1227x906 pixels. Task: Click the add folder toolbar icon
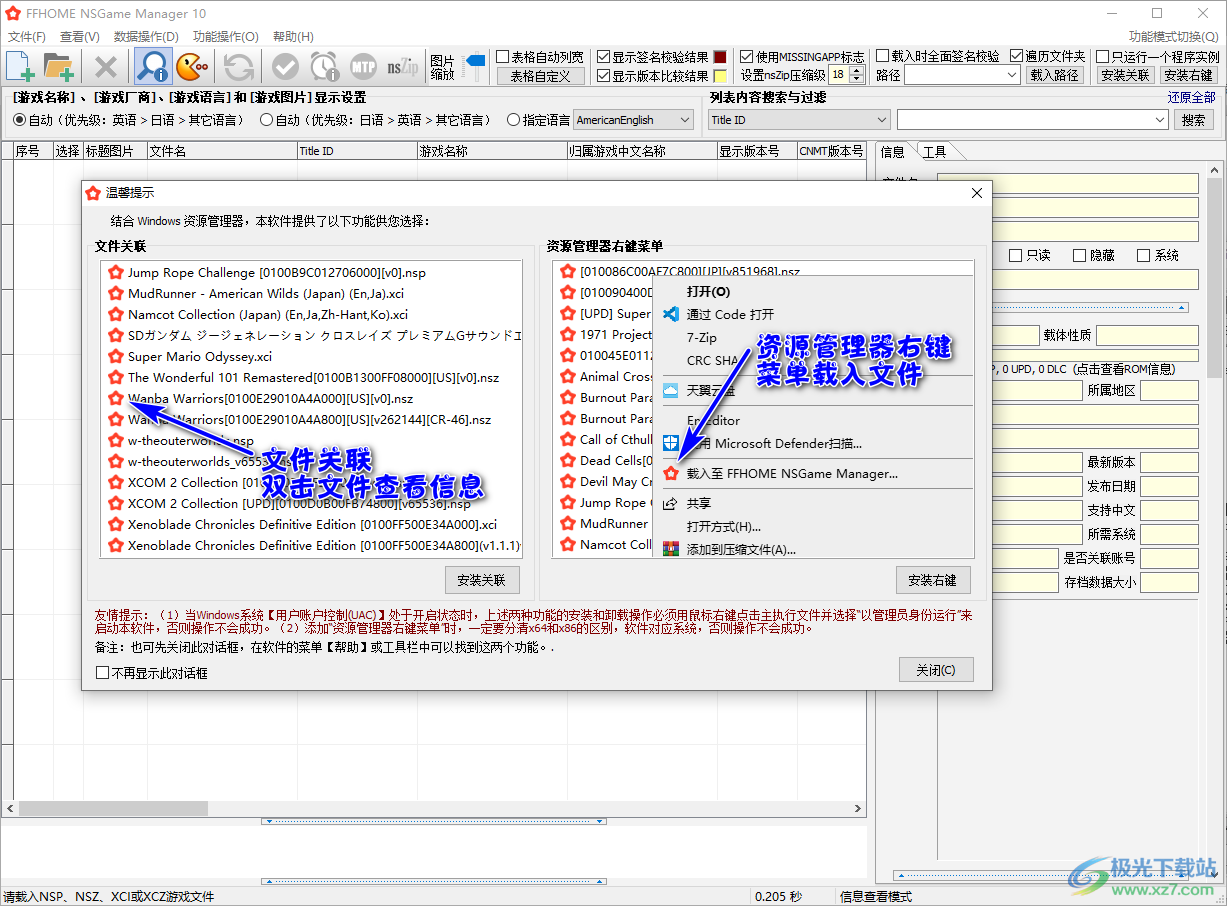coord(59,67)
